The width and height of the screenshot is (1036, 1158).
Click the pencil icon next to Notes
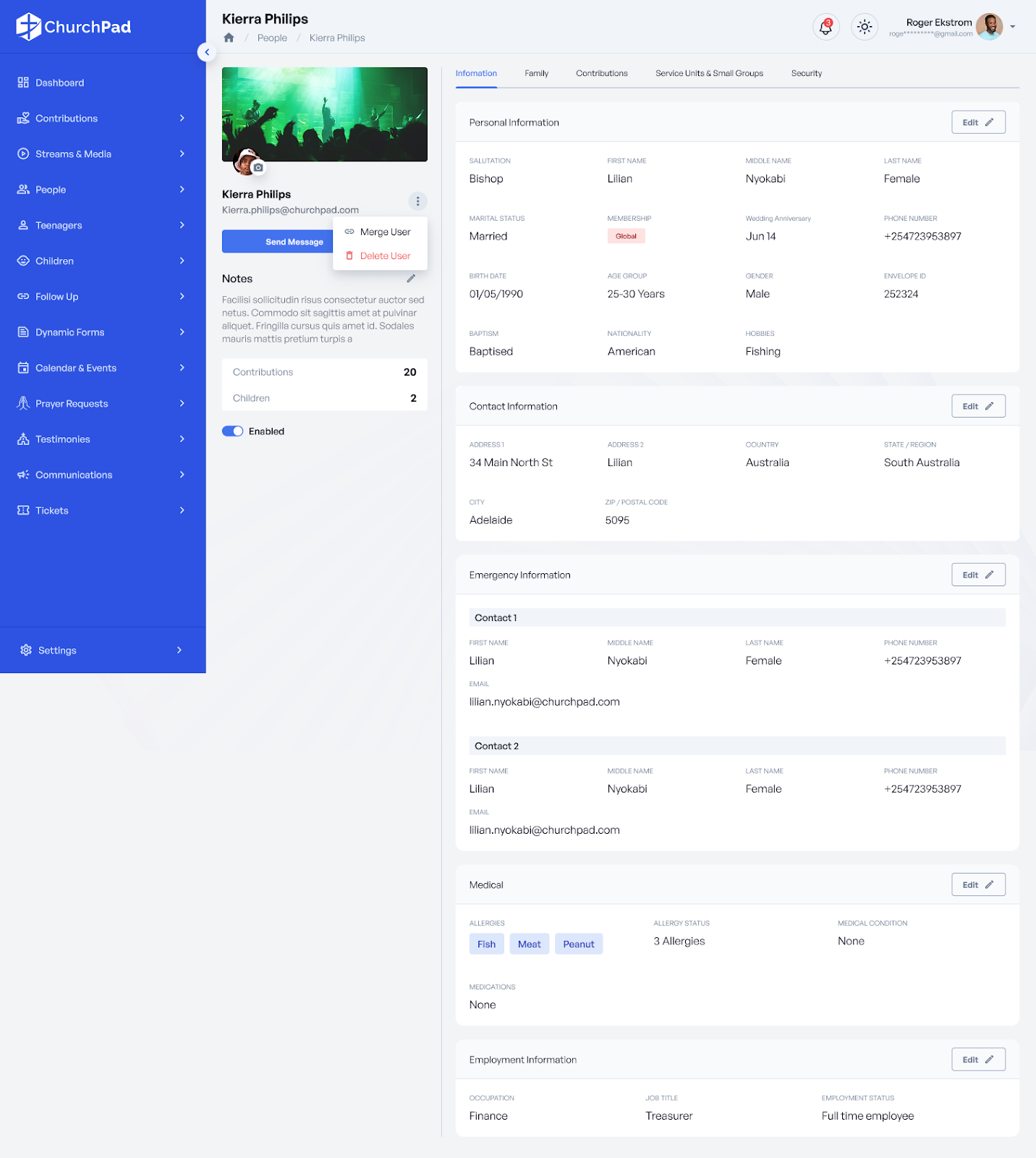point(411,279)
